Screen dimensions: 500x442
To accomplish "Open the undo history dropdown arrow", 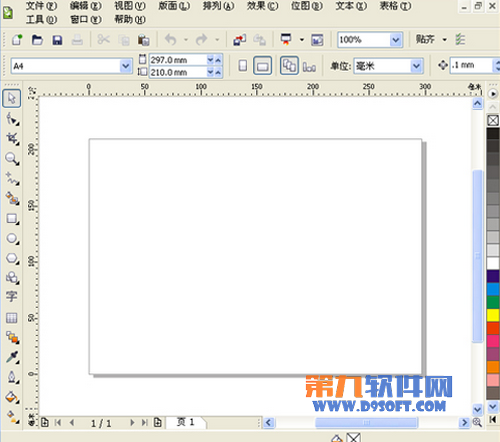I will 186,40.
